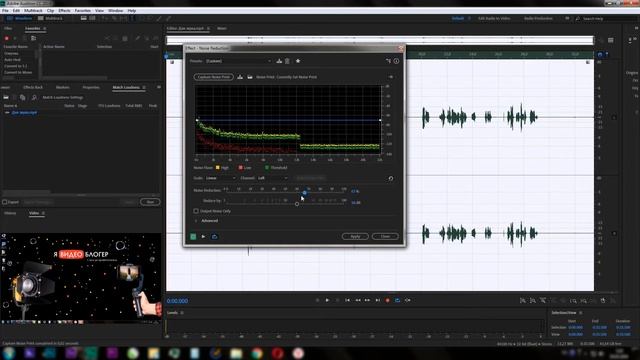The image size is (640, 360).
Task: Reset the noise reduction graph curve
Action: tap(391, 178)
